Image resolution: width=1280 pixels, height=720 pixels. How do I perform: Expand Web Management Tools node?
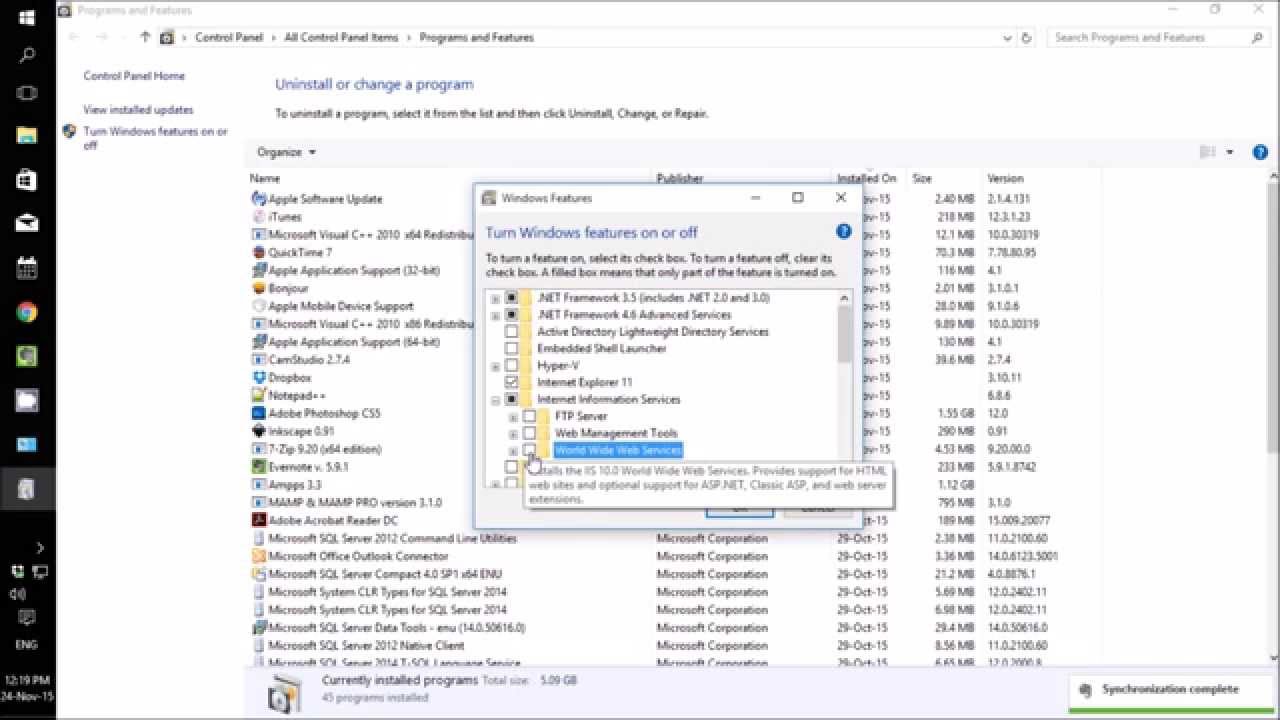pyautogui.click(x=513, y=434)
